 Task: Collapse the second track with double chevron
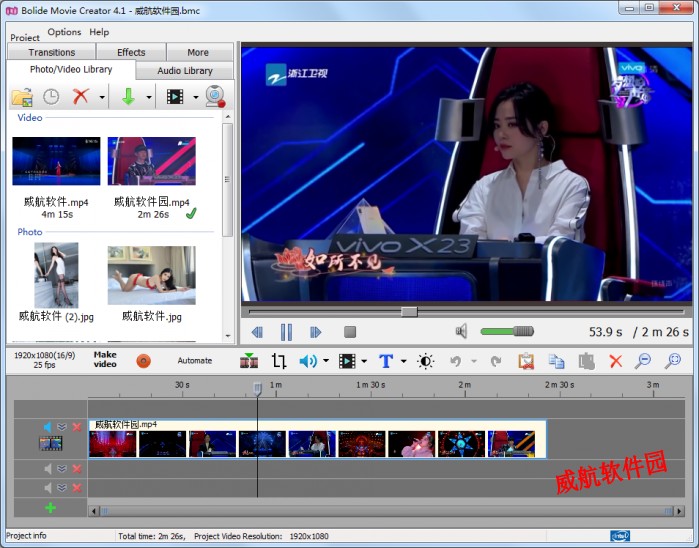(62, 469)
